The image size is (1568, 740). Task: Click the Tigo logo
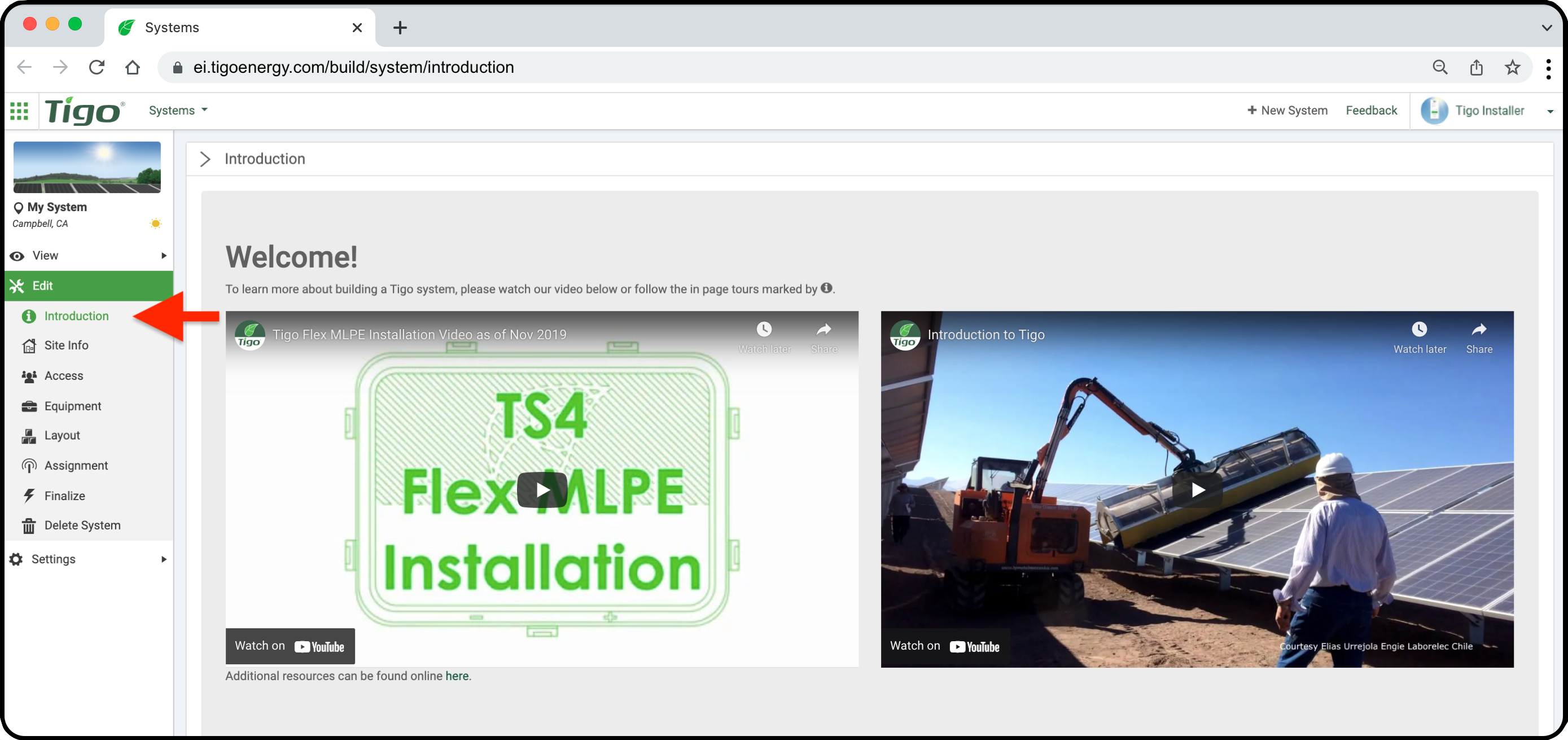click(85, 111)
